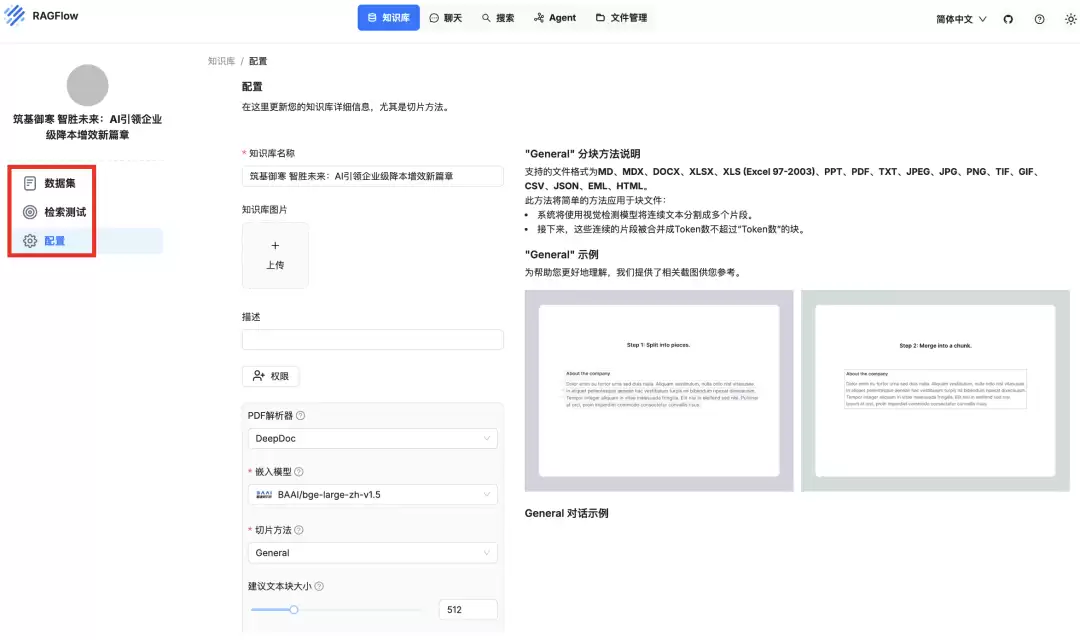Click 嵌入模型 help tooltip icon
The height and width of the screenshot is (640, 1080).
coord(298,472)
